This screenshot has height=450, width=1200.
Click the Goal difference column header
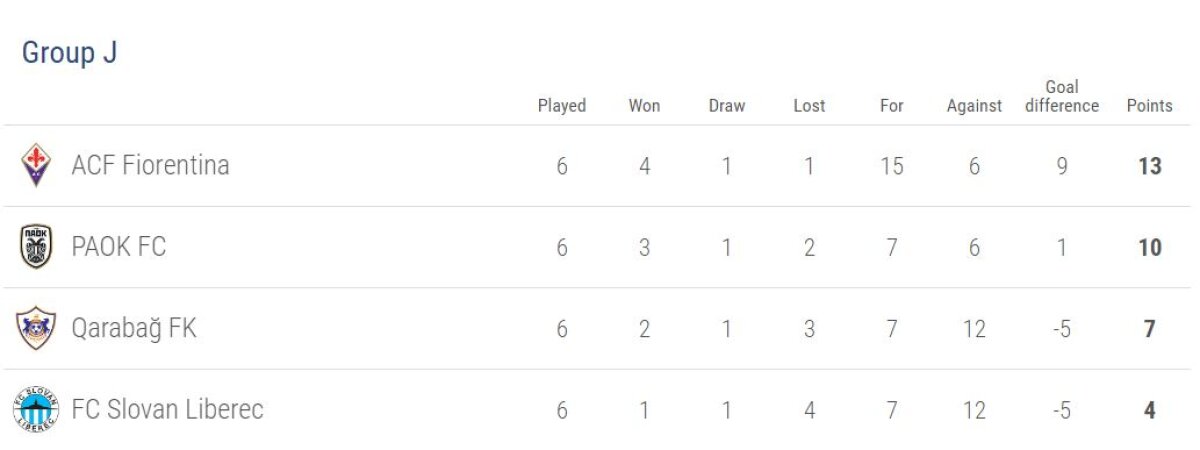[1062, 96]
